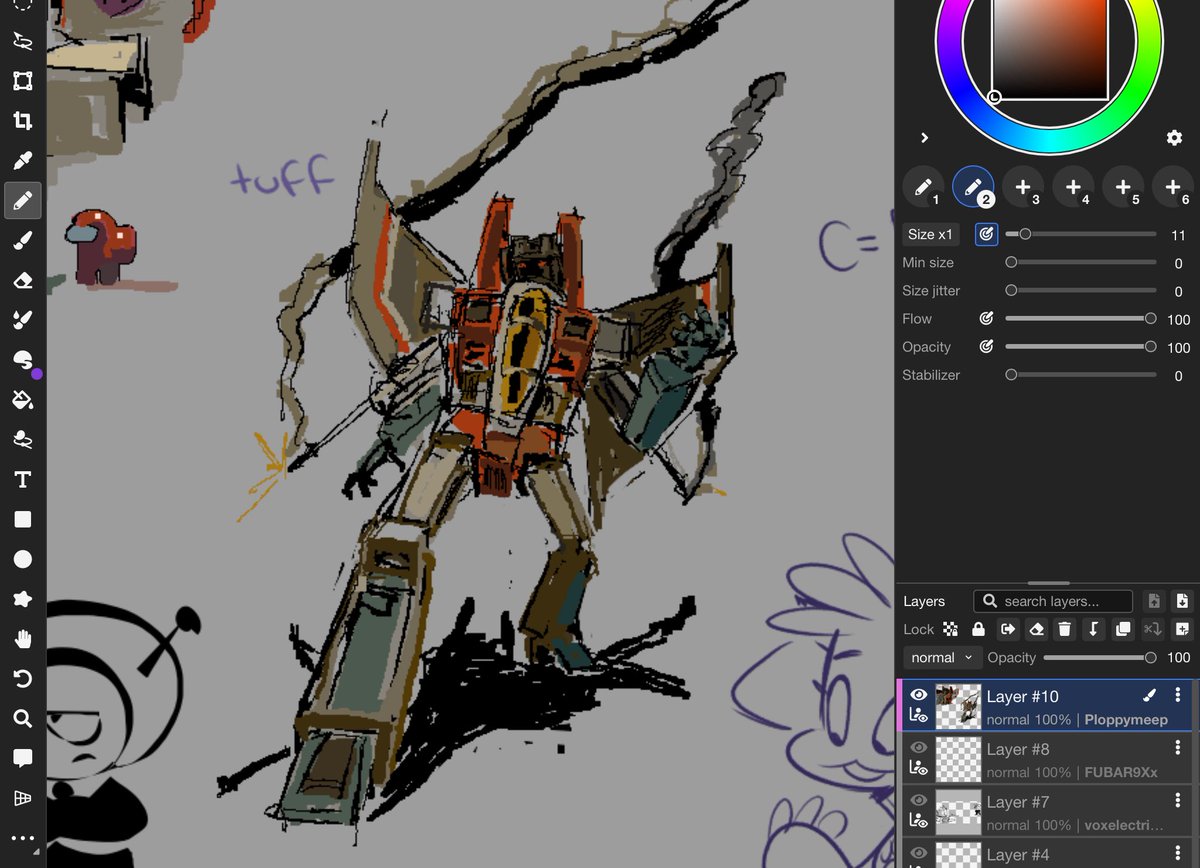
Task: Duplicate layer icon in Layers panel
Action: pos(1123,629)
